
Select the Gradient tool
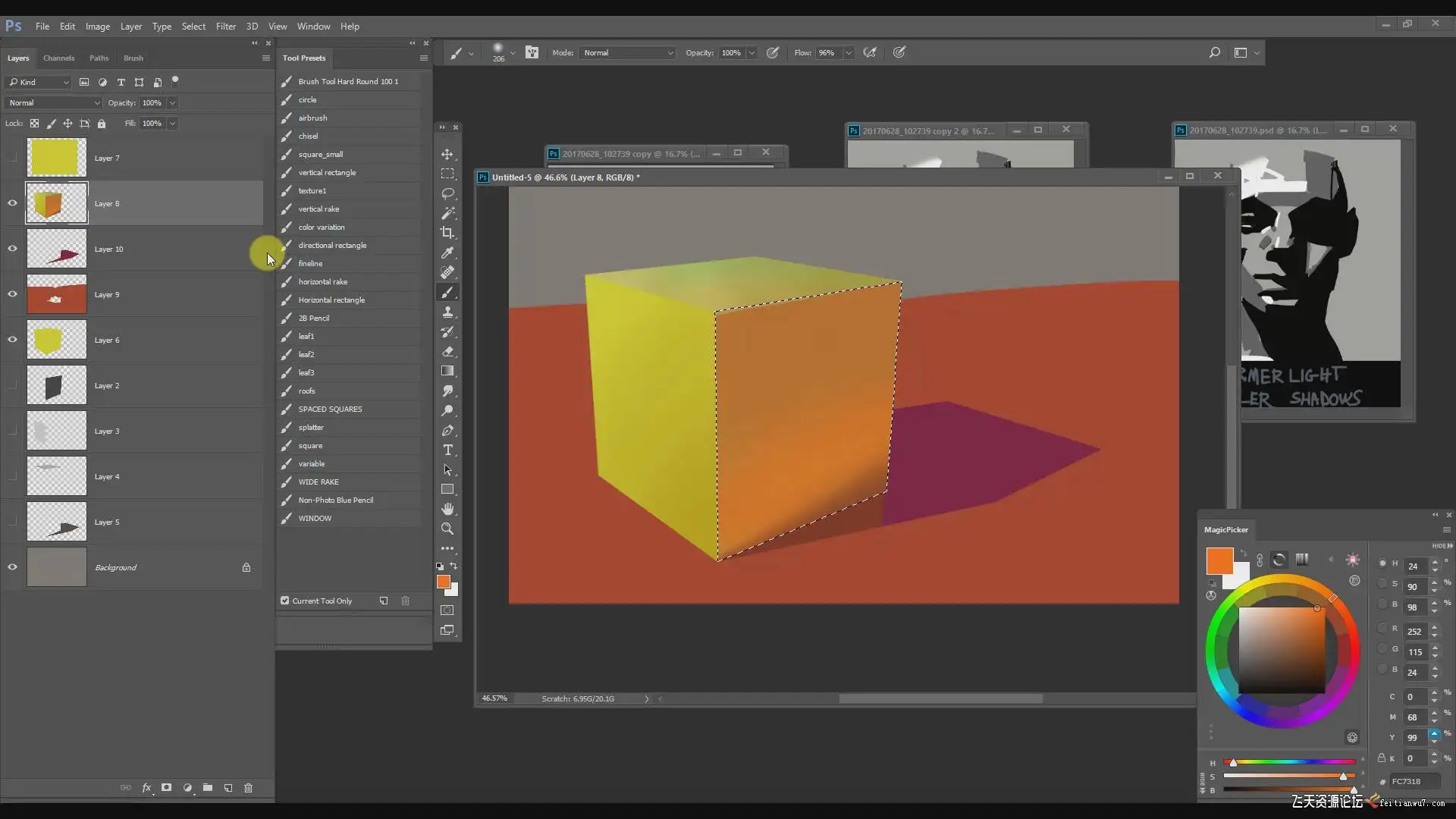[447, 371]
